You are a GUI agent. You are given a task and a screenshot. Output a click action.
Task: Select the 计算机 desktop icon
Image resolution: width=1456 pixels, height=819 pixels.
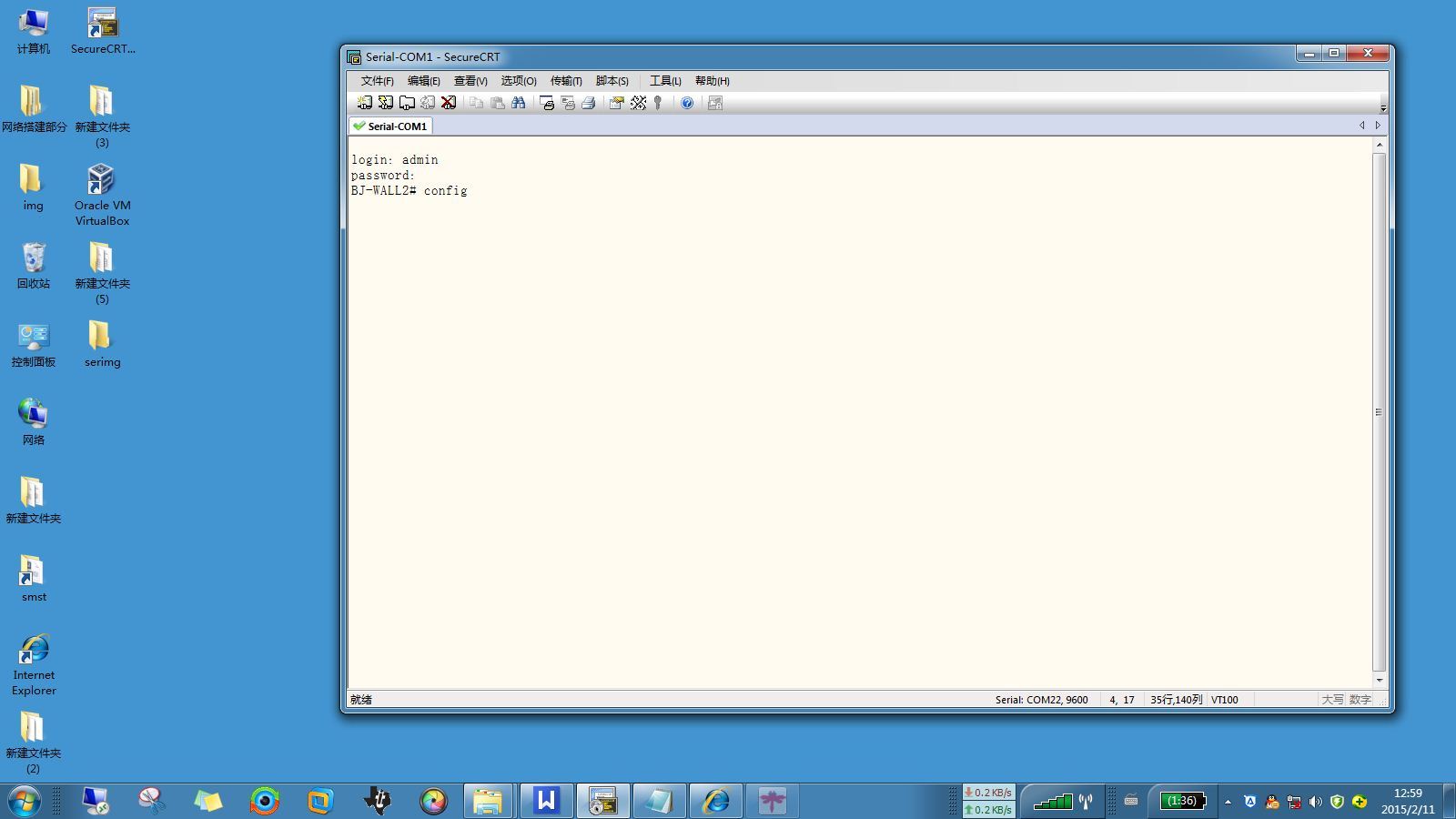point(34,32)
